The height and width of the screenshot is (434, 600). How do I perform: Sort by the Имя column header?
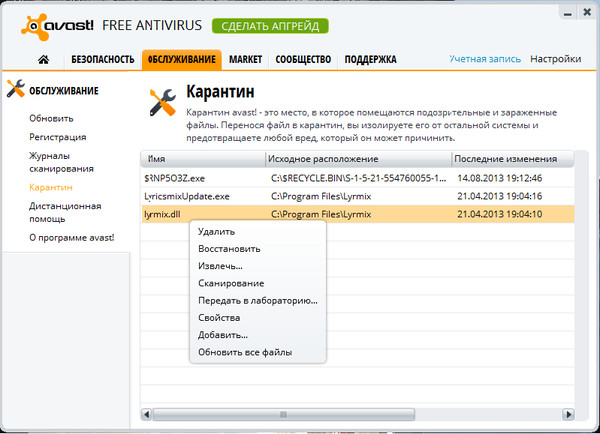(203, 159)
